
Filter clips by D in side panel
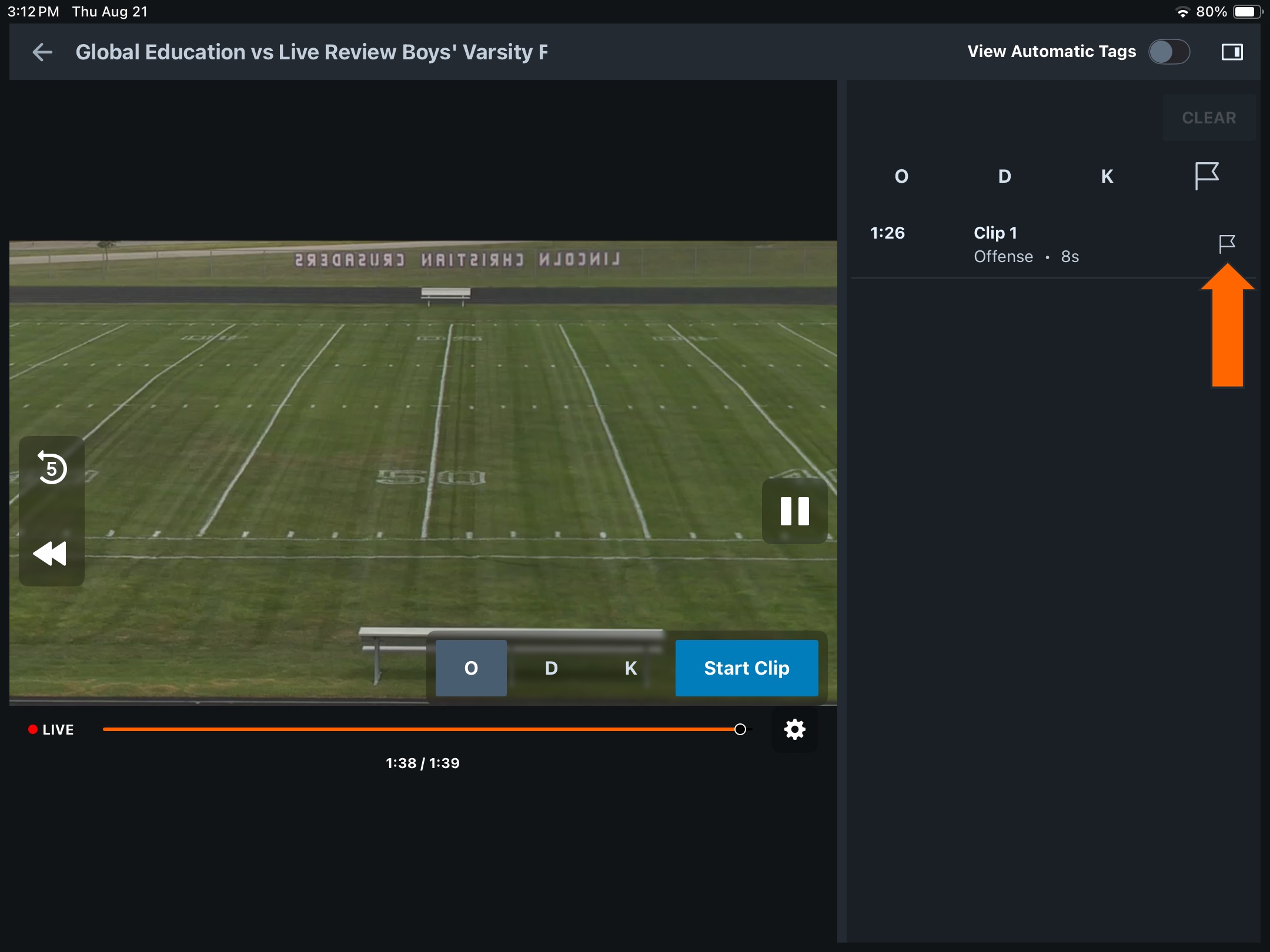pyautogui.click(x=1004, y=176)
